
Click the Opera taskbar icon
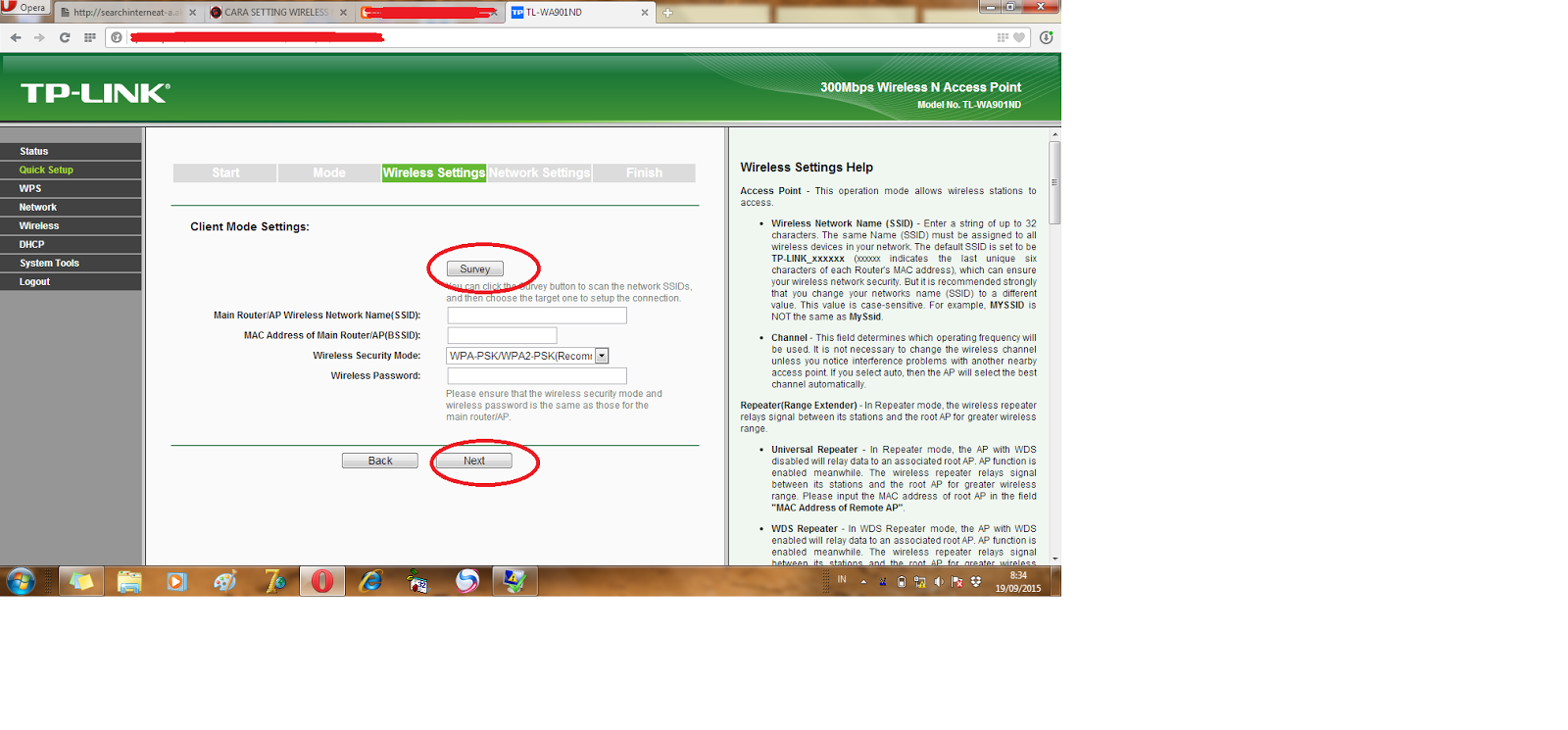pyautogui.click(x=322, y=581)
